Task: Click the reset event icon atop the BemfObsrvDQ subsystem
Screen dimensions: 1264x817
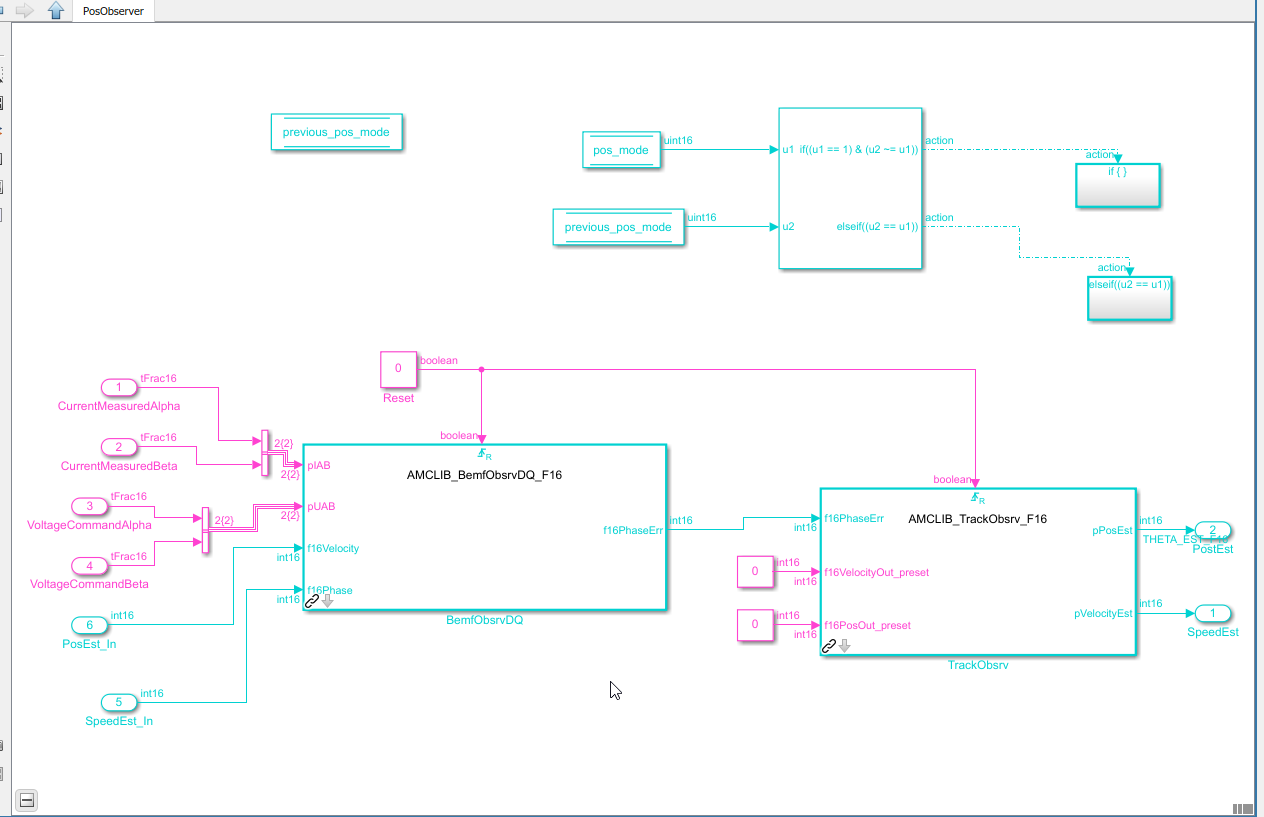Action: tap(483, 453)
